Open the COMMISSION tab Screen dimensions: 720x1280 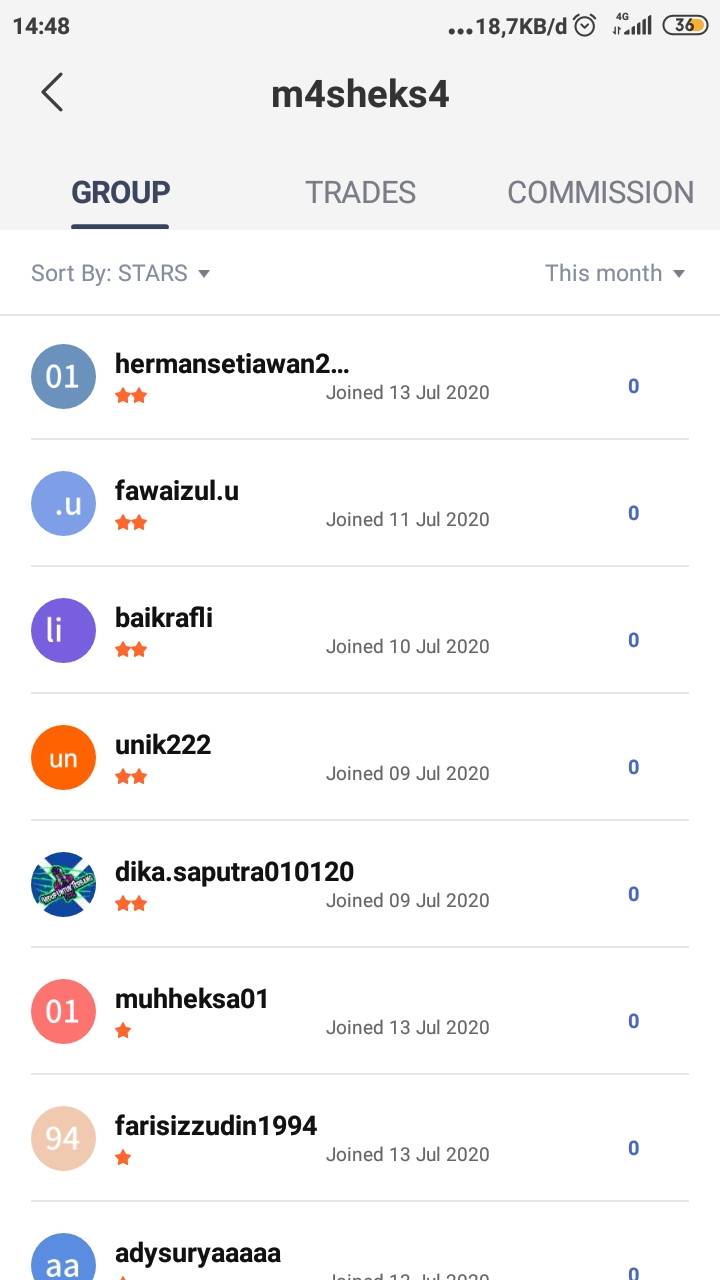tap(600, 192)
